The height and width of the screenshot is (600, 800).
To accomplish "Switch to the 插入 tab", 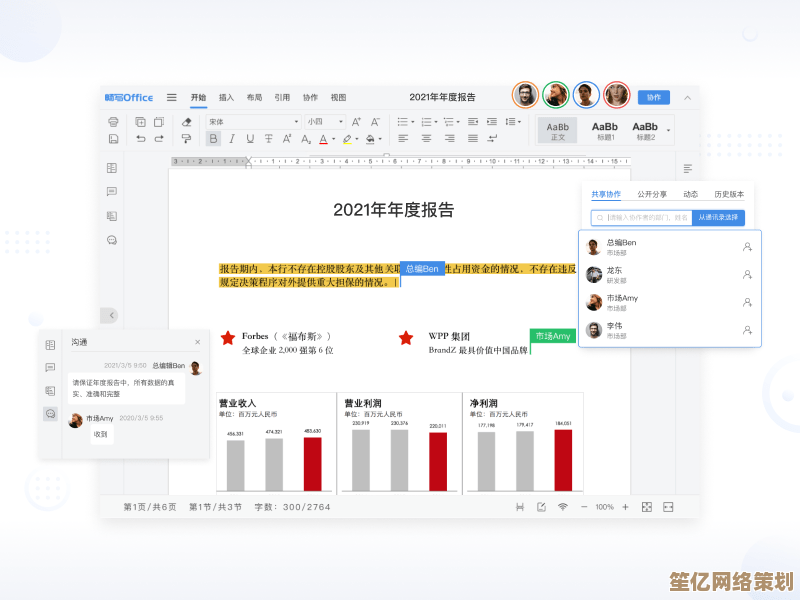I will point(226,97).
